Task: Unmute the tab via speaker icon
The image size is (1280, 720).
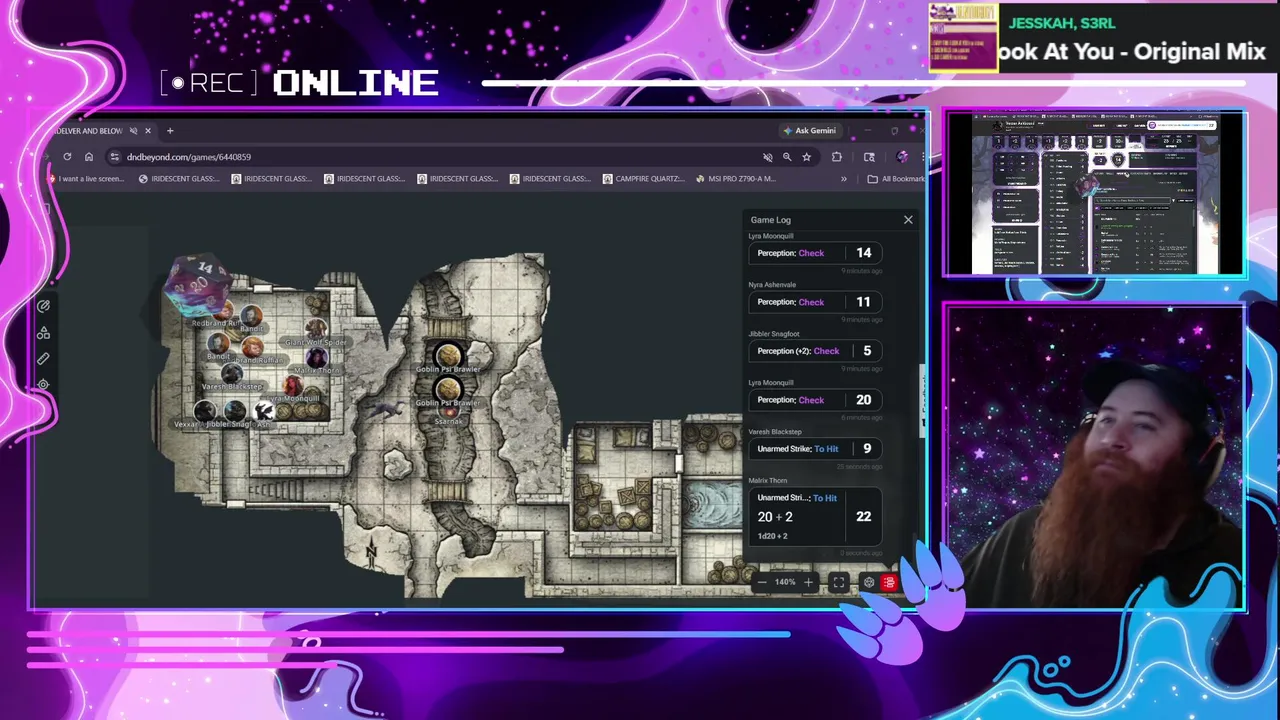Action: click(x=133, y=131)
